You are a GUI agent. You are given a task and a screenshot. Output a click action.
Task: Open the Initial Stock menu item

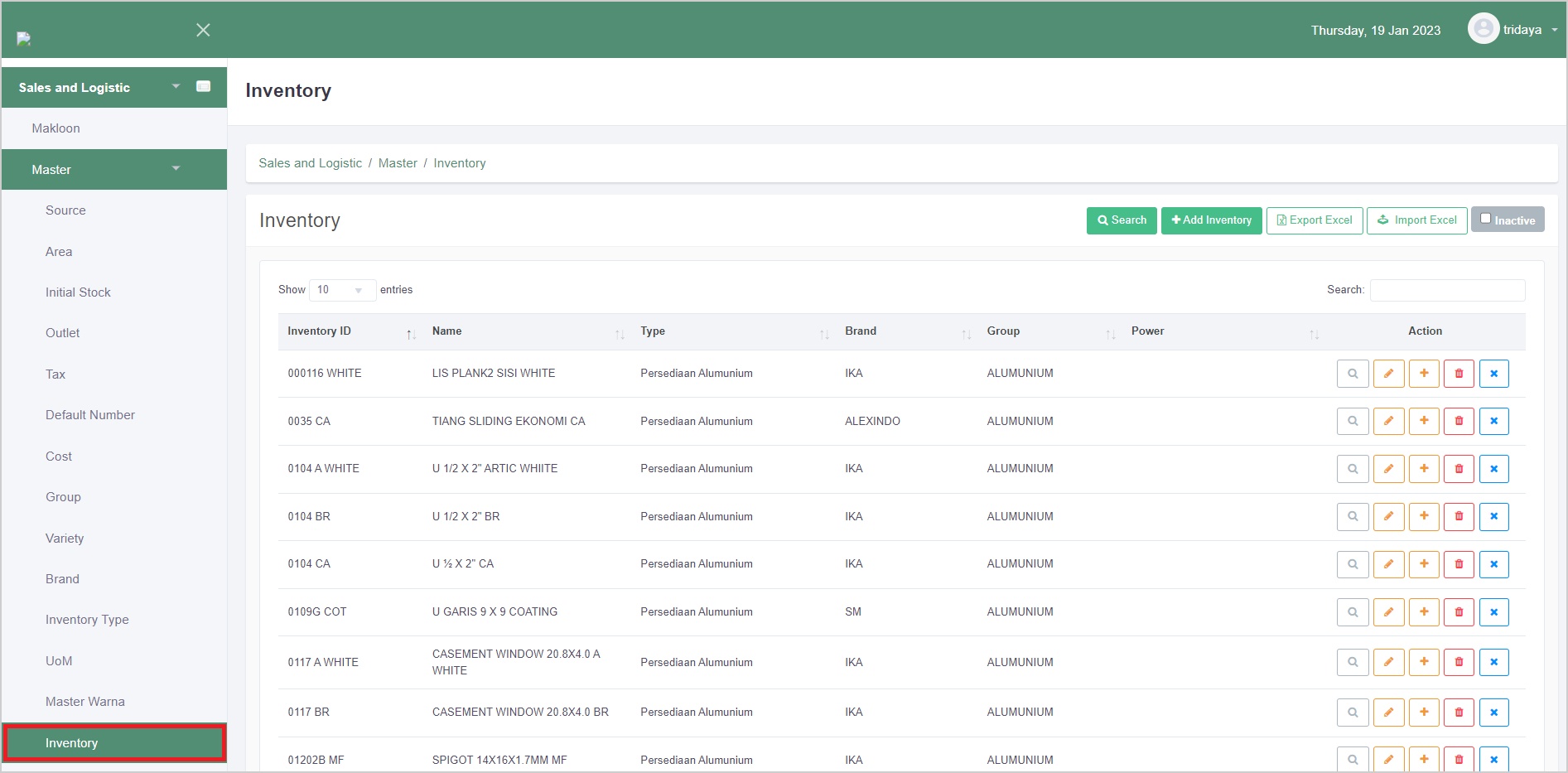tap(78, 292)
